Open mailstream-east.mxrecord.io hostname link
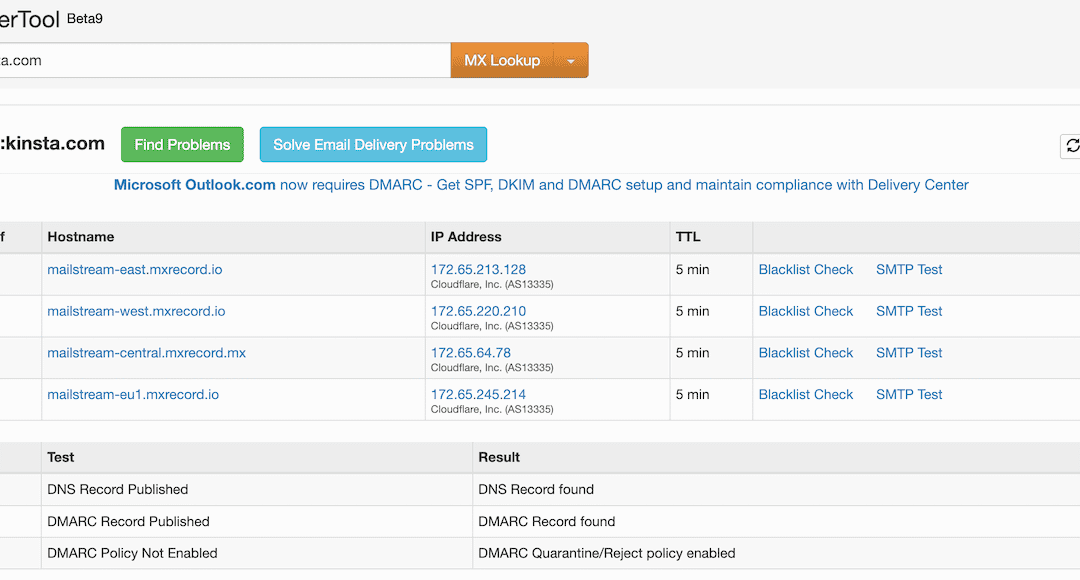 pyautogui.click(x=135, y=269)
